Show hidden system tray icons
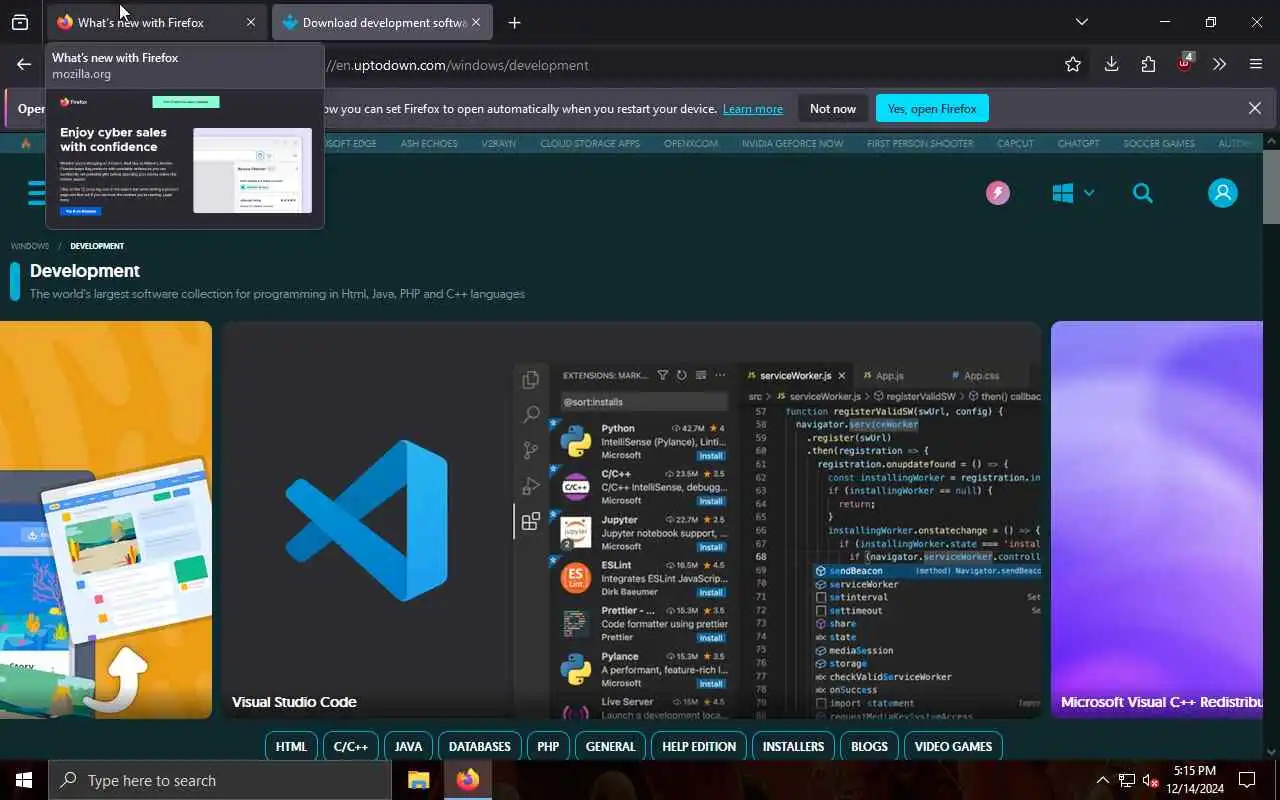Image resolution: width=1280 pixels, height=800 pixels. pyautogui.click(x=1103, y=780)
